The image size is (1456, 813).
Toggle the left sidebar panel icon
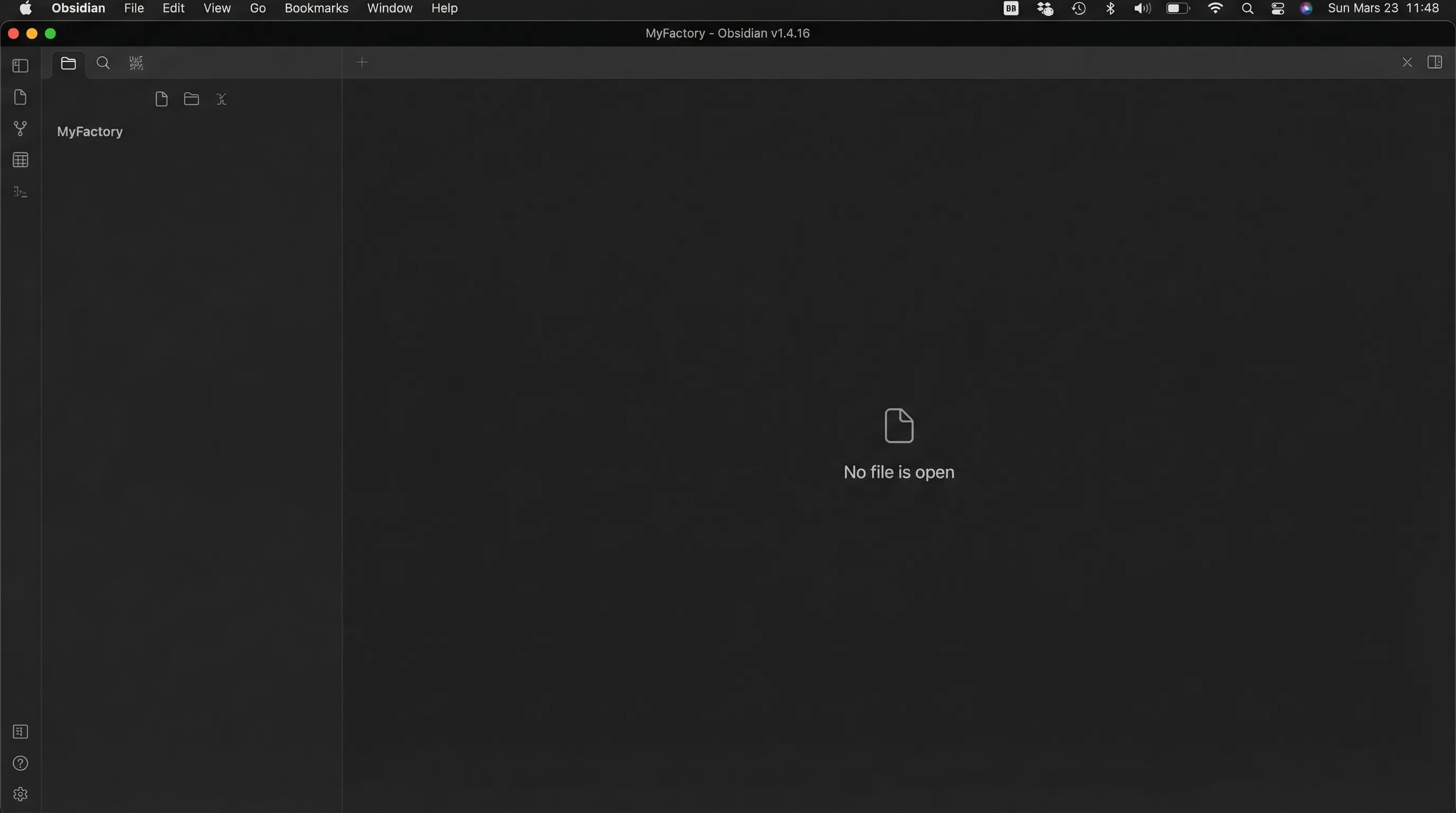[x=20, y=66]
